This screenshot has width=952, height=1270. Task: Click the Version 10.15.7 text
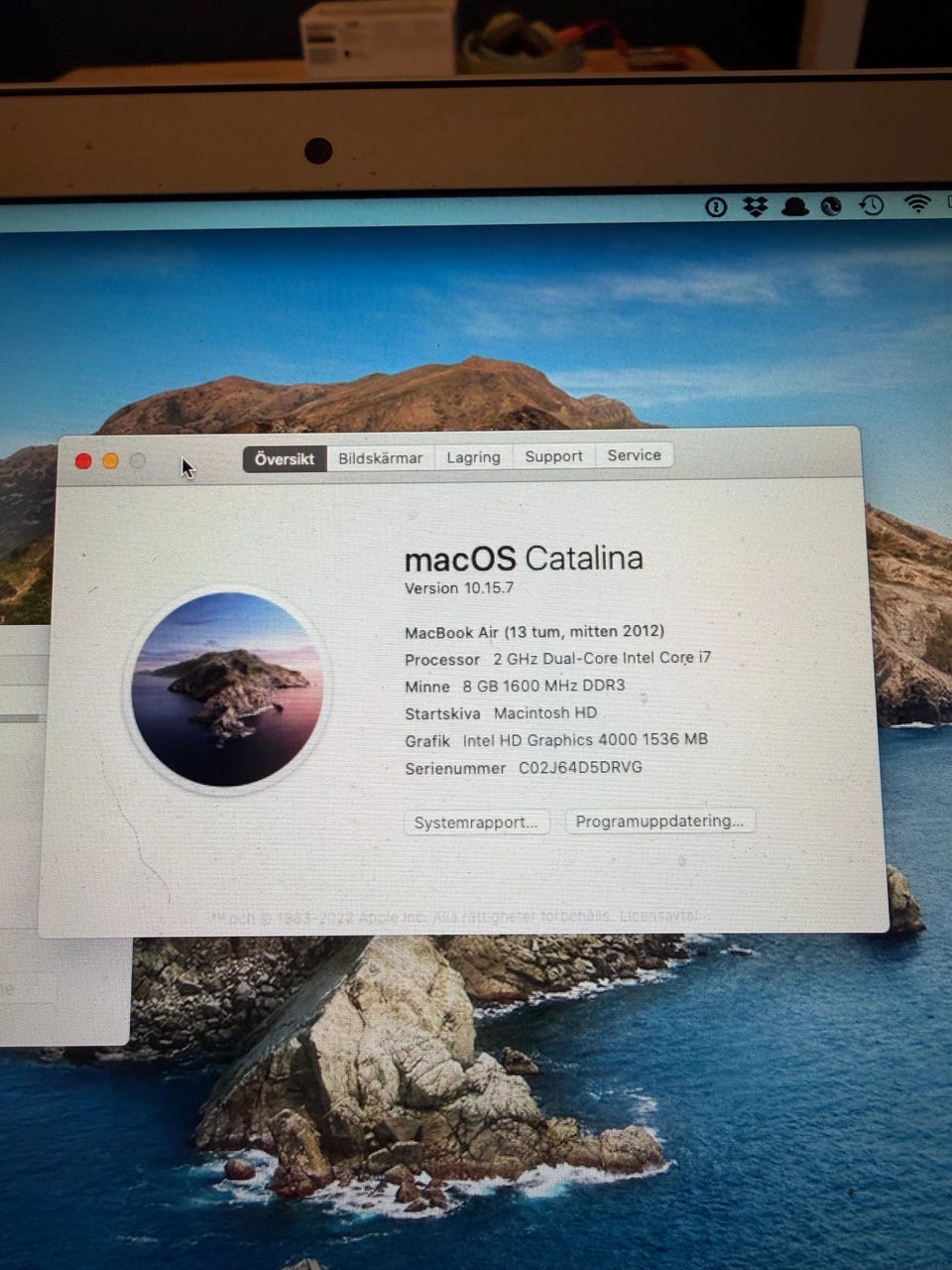459,588
